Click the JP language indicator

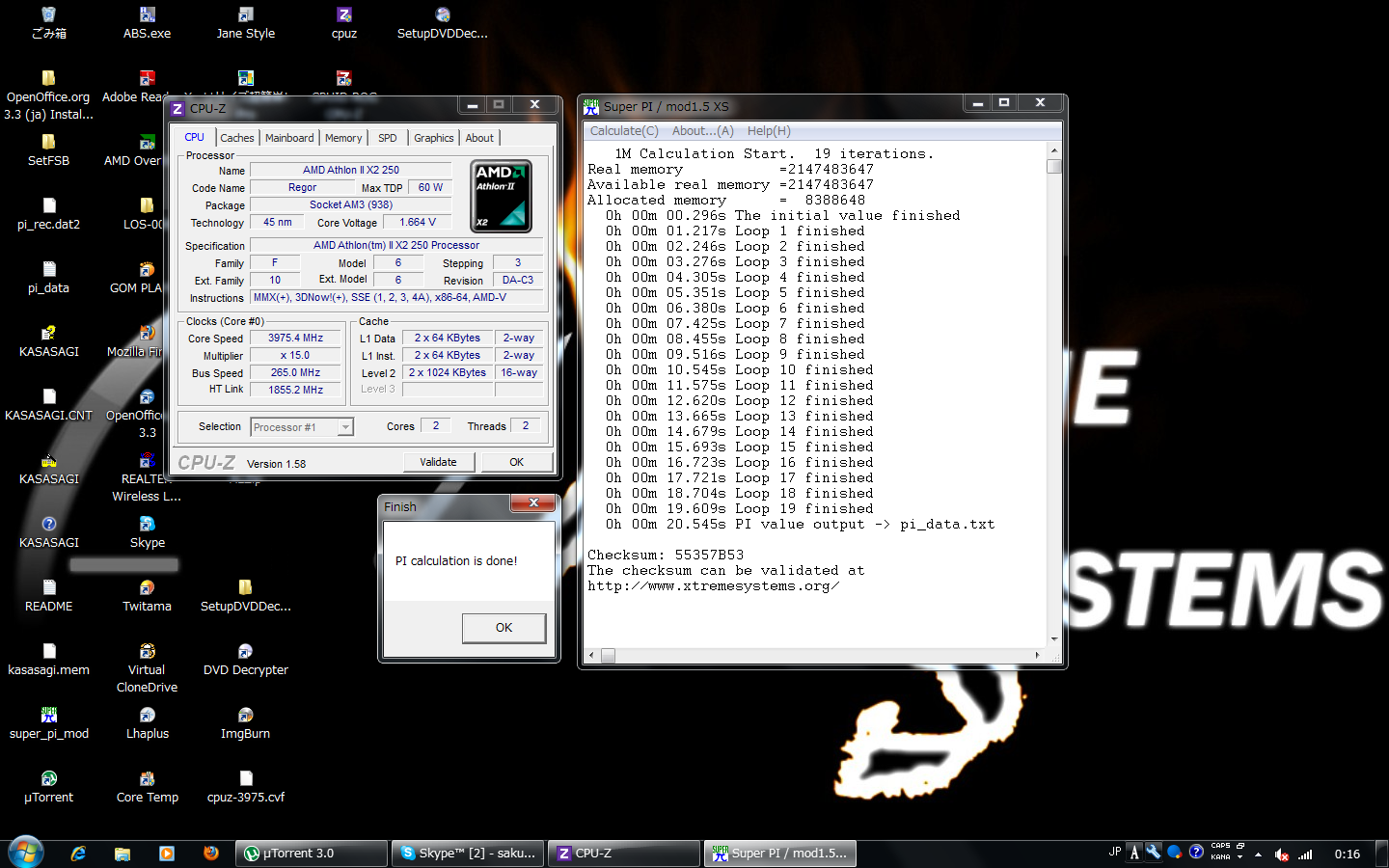[x=1115, y=852]
